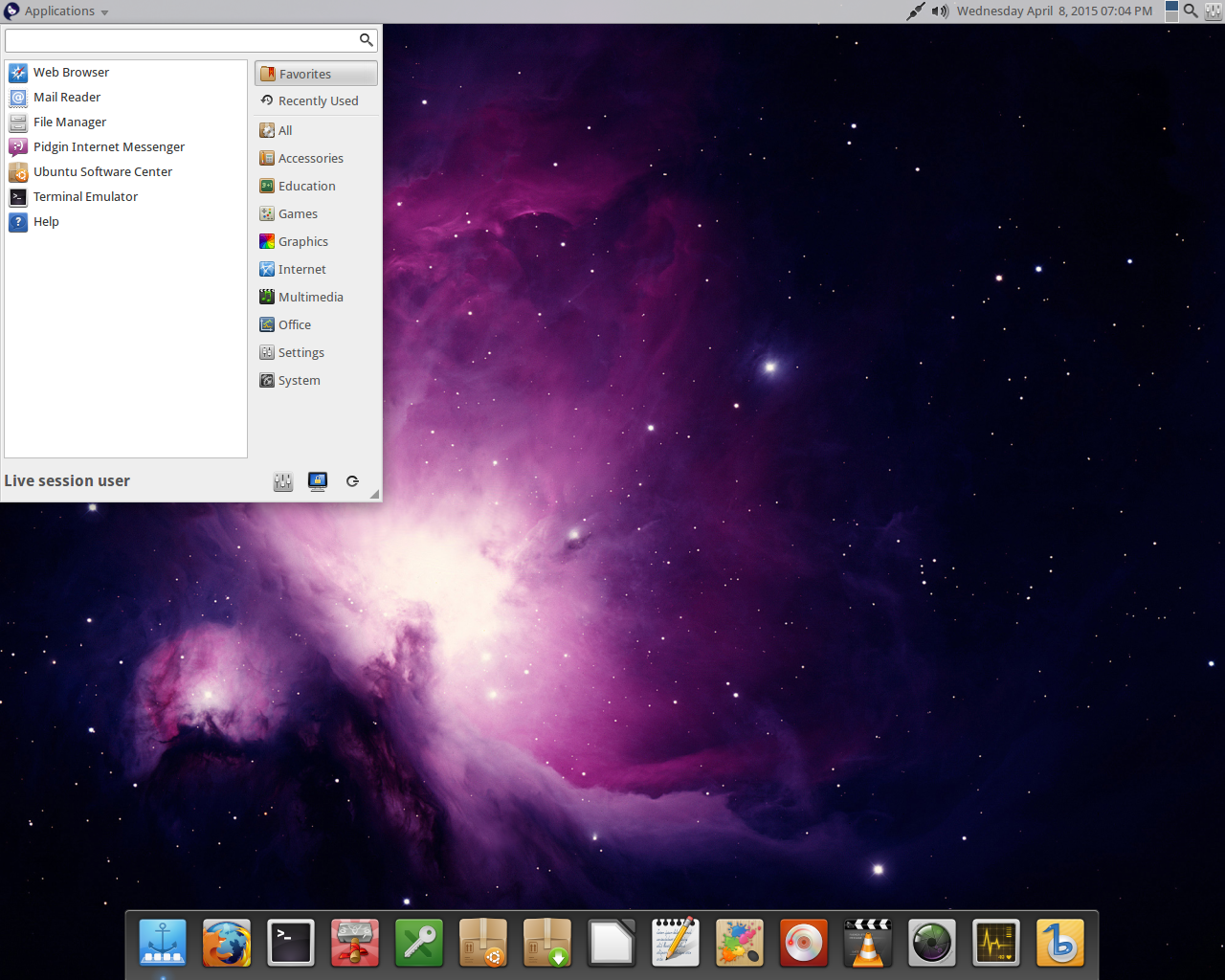Launch Pidgin Internet Messenger from favorites
This screenshot has height=980, width=1225.
(x=108, y=146)
